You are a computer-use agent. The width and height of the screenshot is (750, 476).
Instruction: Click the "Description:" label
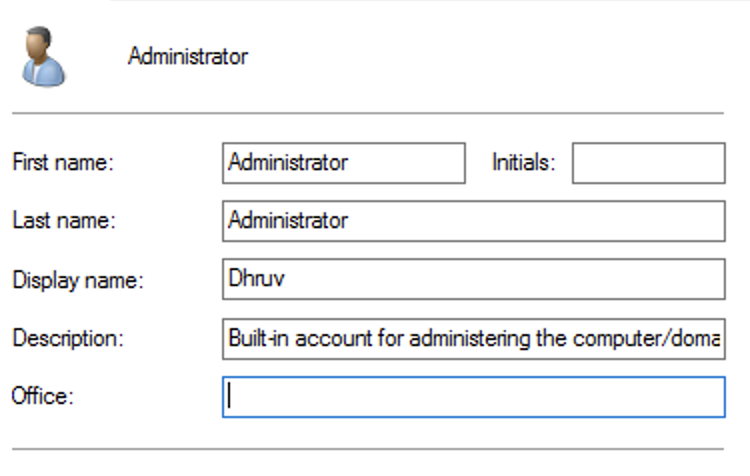pos(67,338)
